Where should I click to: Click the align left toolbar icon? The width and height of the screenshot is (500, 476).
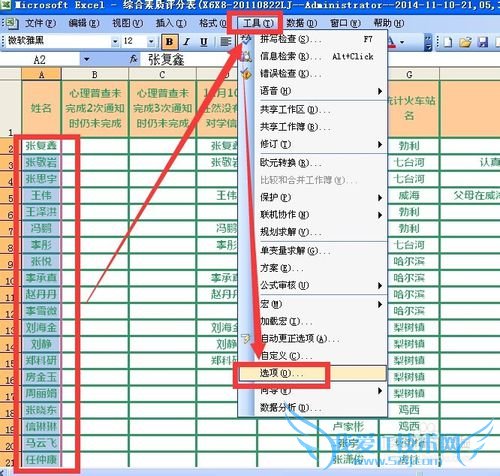click(226, 42)
